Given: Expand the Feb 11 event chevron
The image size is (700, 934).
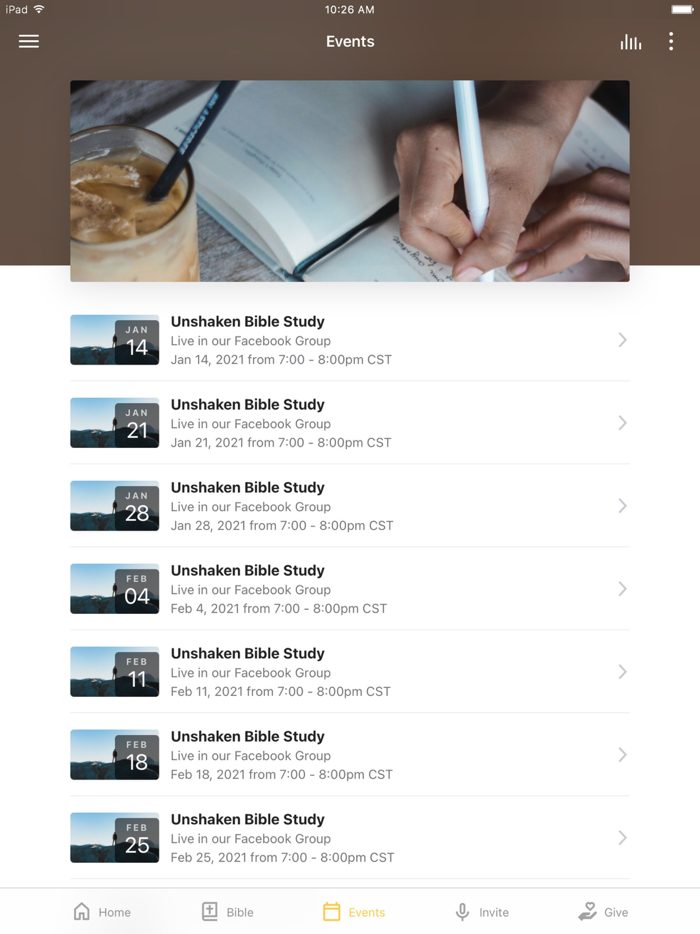Looking at the screenshot, I should point(623,672).
